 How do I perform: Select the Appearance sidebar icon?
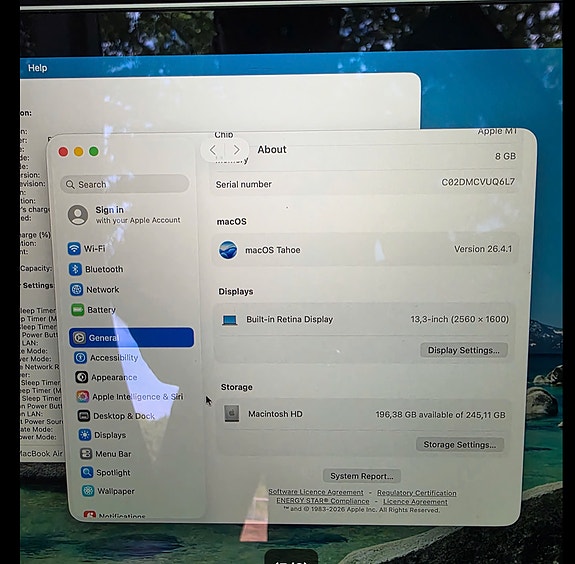point(81,377)
